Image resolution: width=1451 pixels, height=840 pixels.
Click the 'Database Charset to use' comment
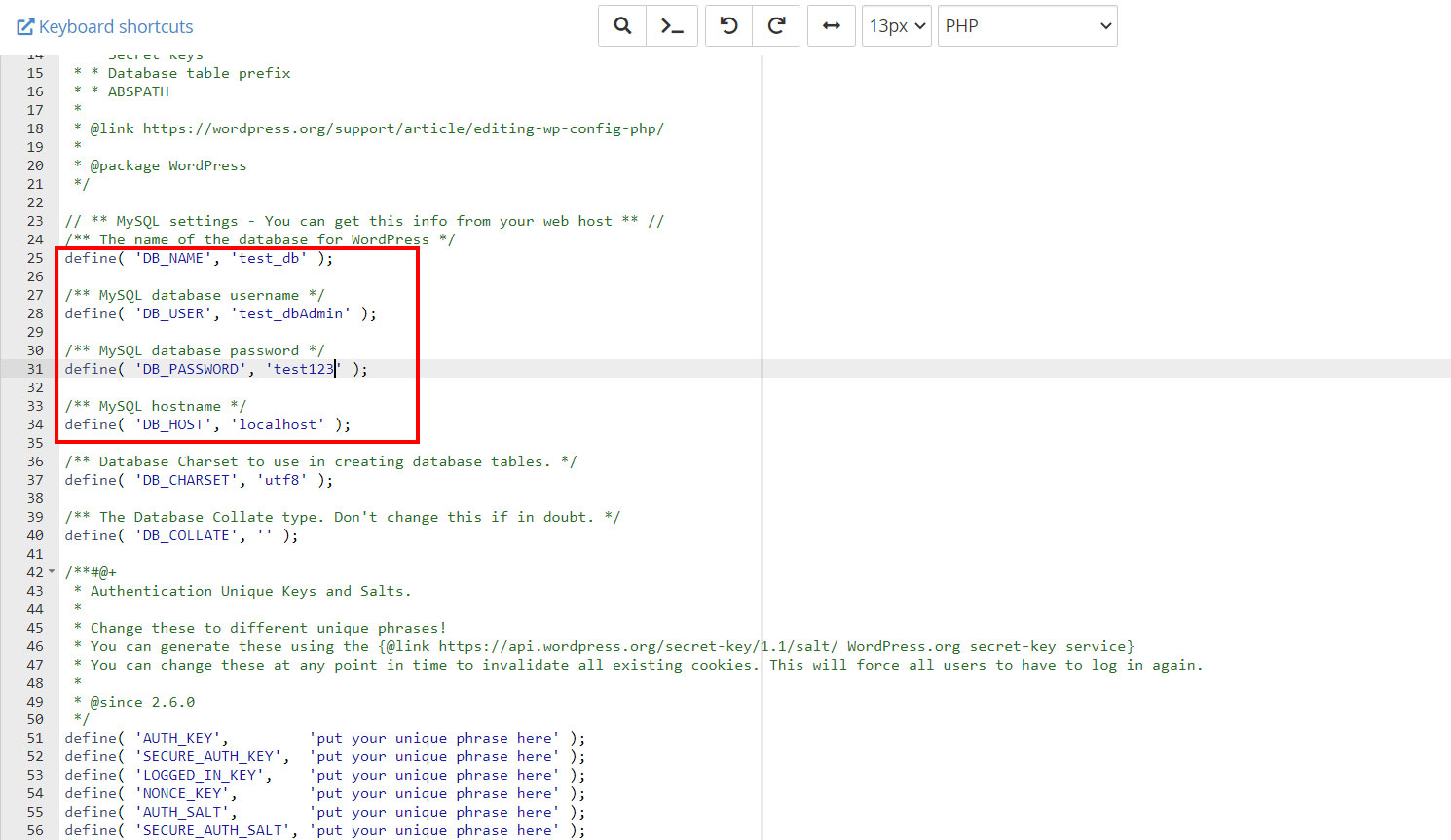(321, 461)
